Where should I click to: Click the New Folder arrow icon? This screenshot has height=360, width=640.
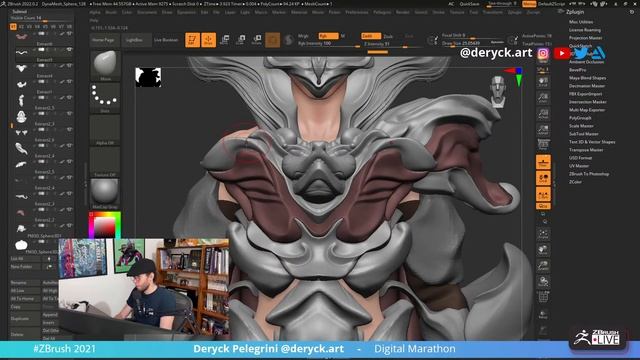[49, 267]
